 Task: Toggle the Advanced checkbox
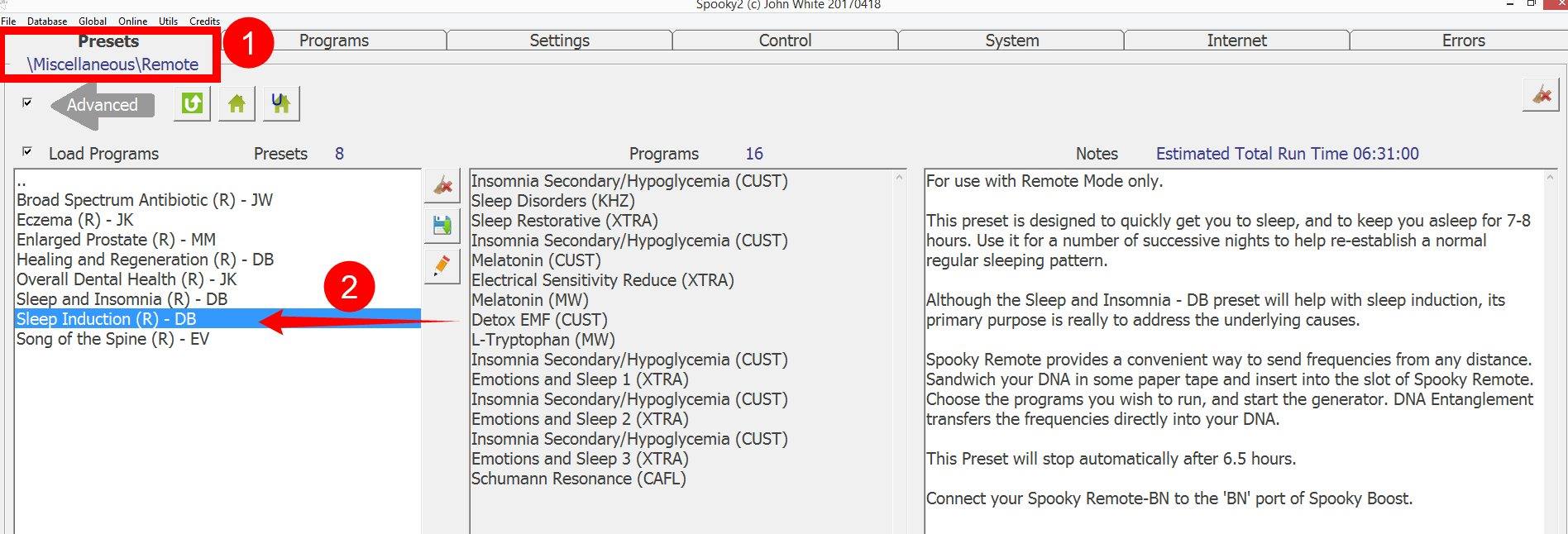27,103
